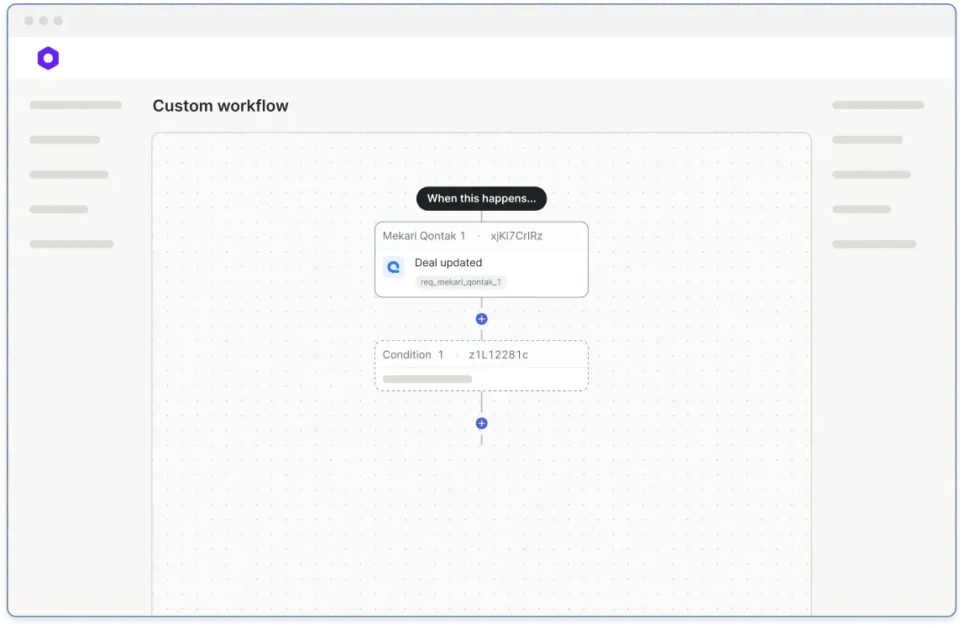Image resolution: width=964 pixels, height=628 pixels.
Task: Click the grey placeholder bar in Condition node
Action: click(x=427, y=379)
